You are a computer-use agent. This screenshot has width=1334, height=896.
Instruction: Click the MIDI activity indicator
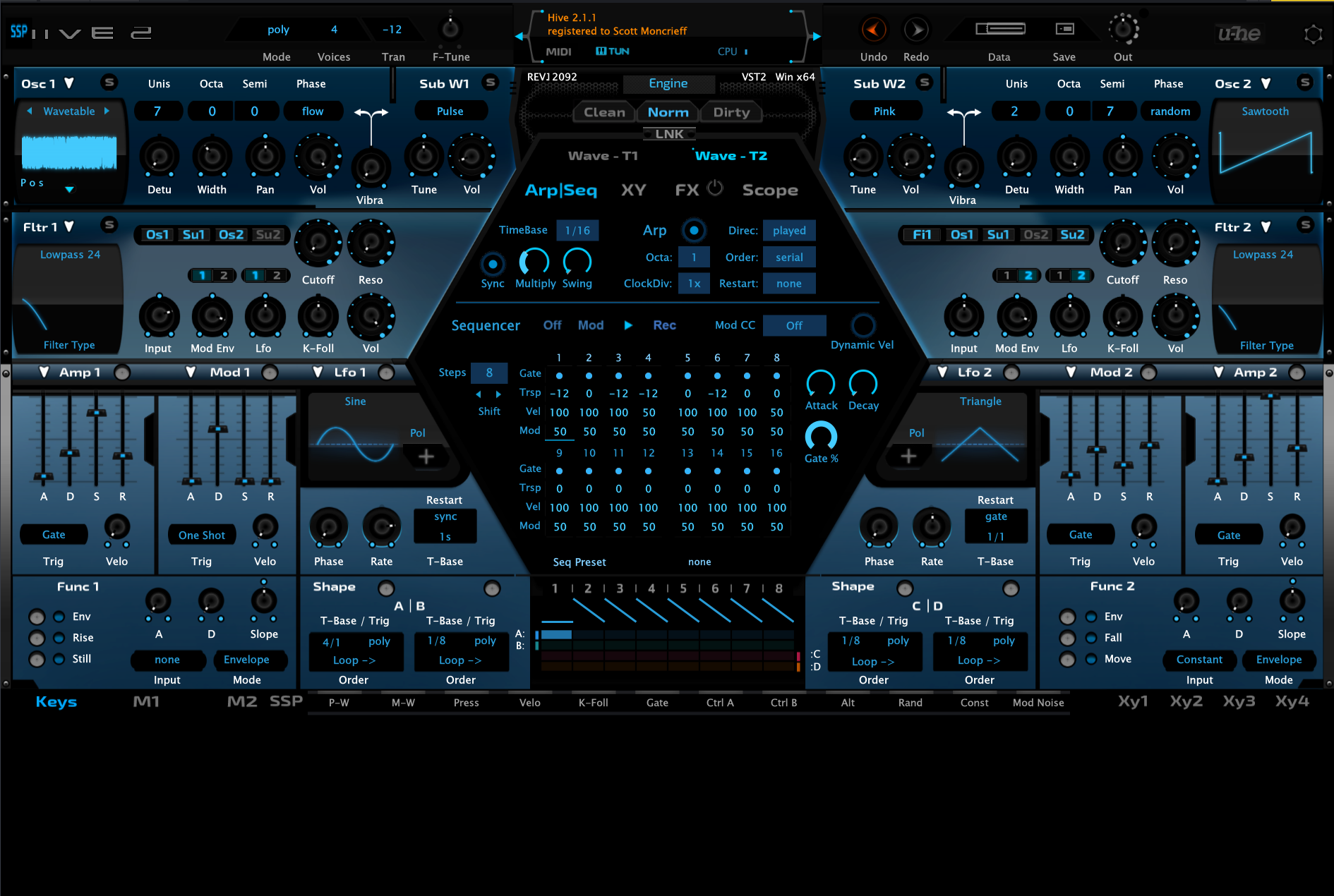pos(558,52)
